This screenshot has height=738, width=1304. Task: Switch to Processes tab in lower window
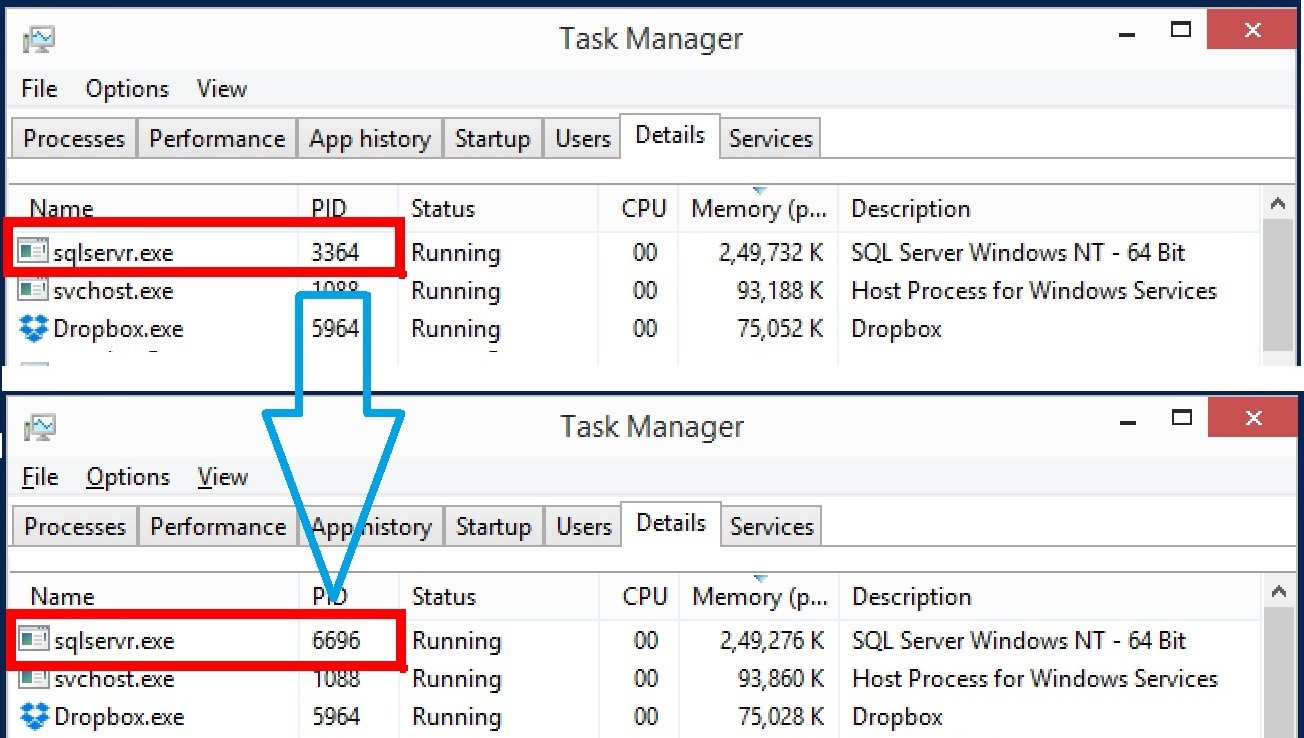(x=75, y=526)
